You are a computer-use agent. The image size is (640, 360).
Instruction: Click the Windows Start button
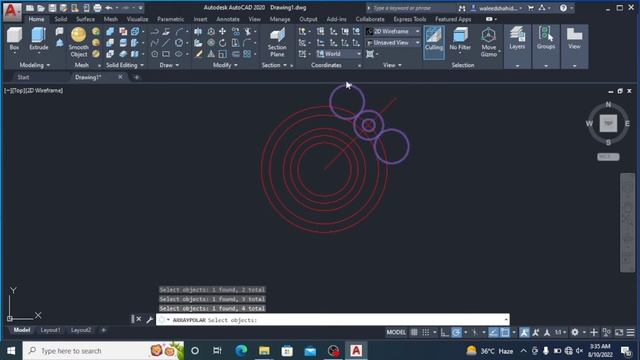[x=11, y=351]
